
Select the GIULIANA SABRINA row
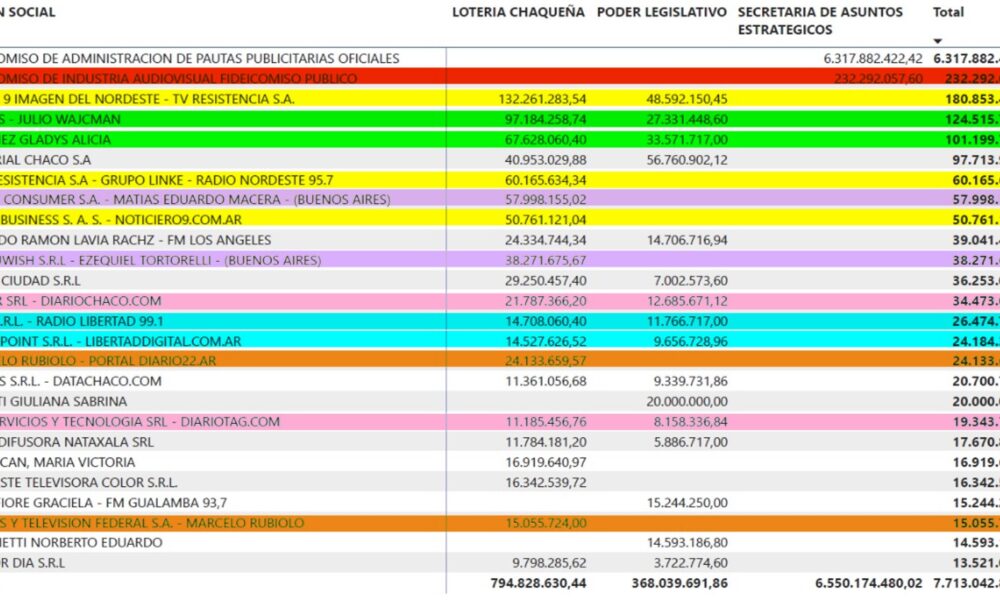click(x=500, y=402)
